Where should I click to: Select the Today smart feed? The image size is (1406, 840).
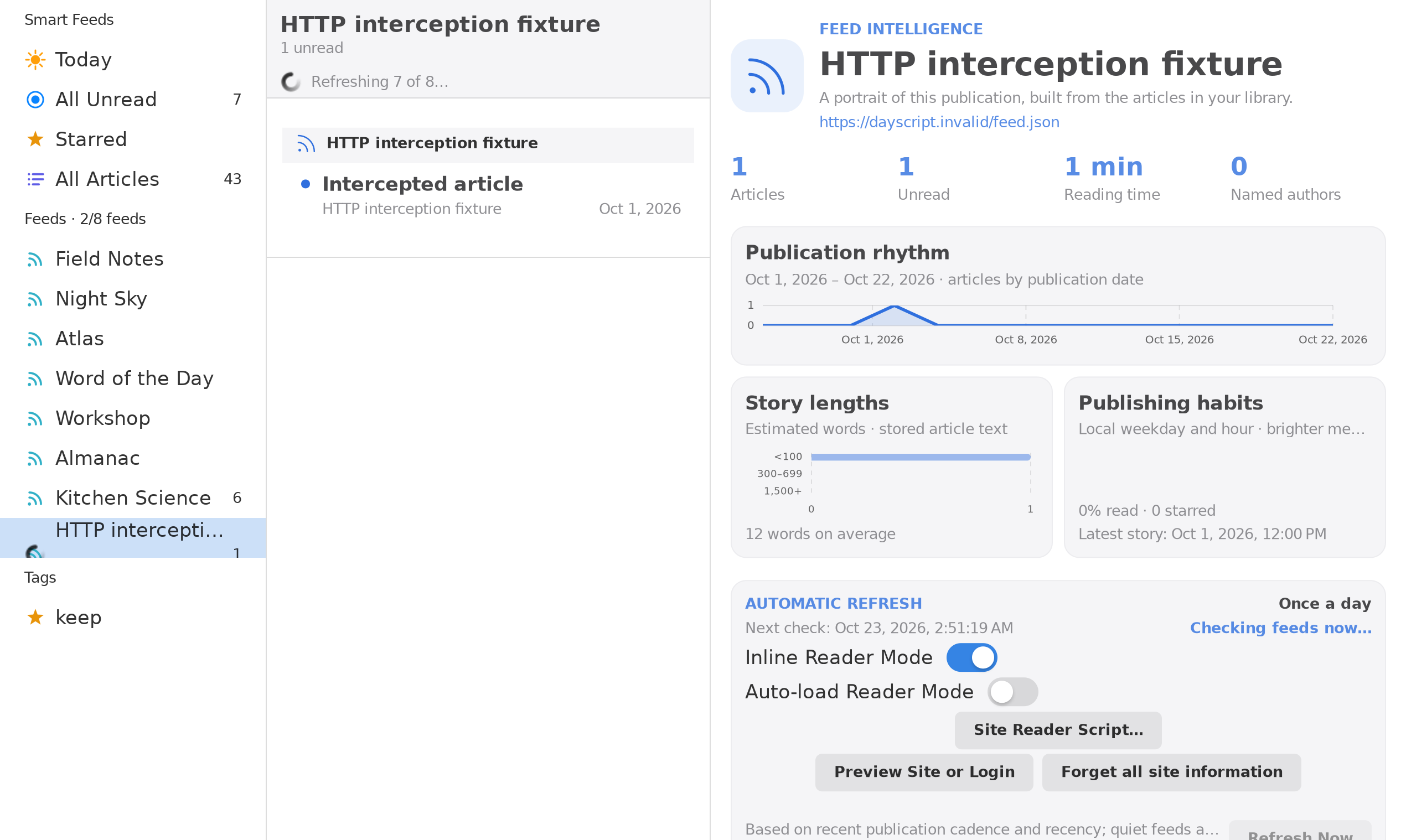tap(133, 59)
